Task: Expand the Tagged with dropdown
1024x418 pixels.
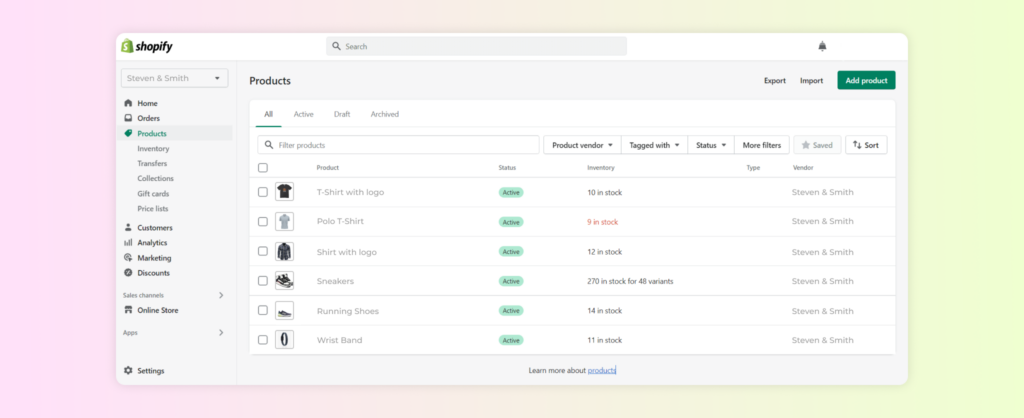Action: pos(654,145)
